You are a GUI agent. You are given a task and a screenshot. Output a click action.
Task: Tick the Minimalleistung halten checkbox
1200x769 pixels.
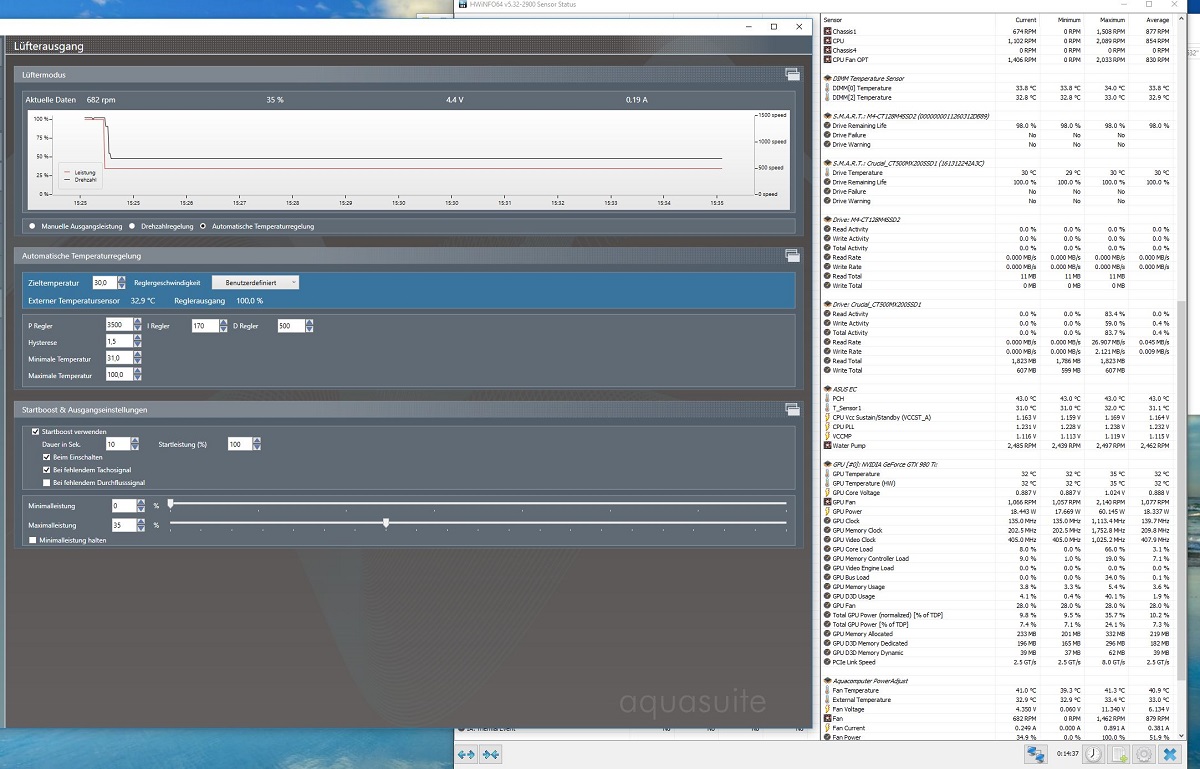tap(33, 540)
